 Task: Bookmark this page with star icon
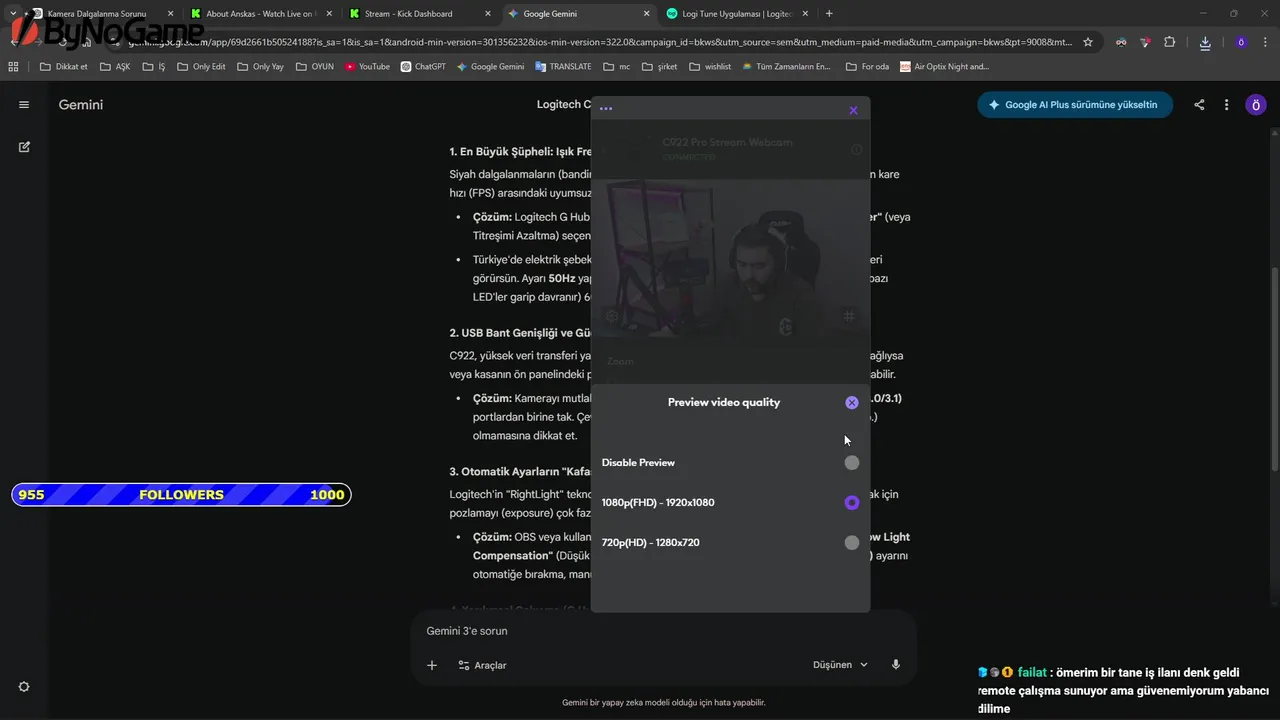(1088, 42)
